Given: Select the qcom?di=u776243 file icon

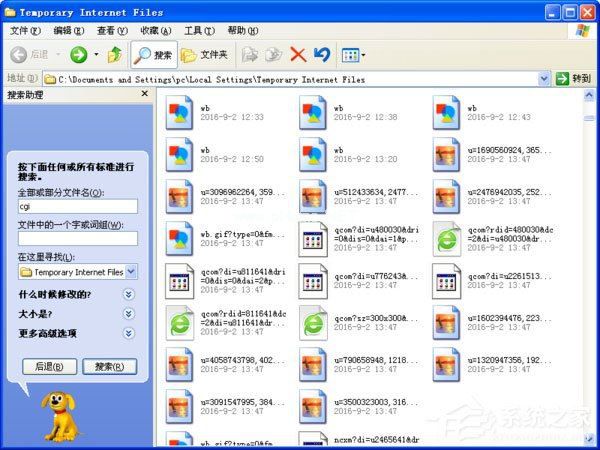Looking at the screenshot, I should pyautogui.click(x=313, y=281).
